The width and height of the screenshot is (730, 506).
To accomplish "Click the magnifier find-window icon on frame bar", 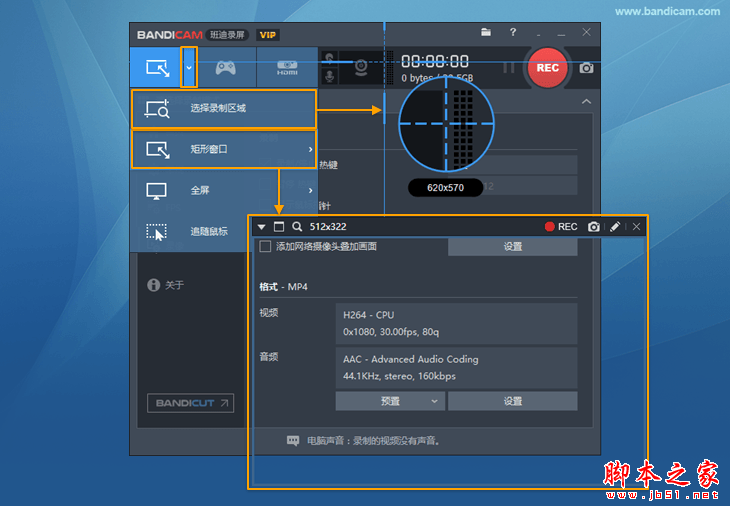I will [x=297, y=227].
